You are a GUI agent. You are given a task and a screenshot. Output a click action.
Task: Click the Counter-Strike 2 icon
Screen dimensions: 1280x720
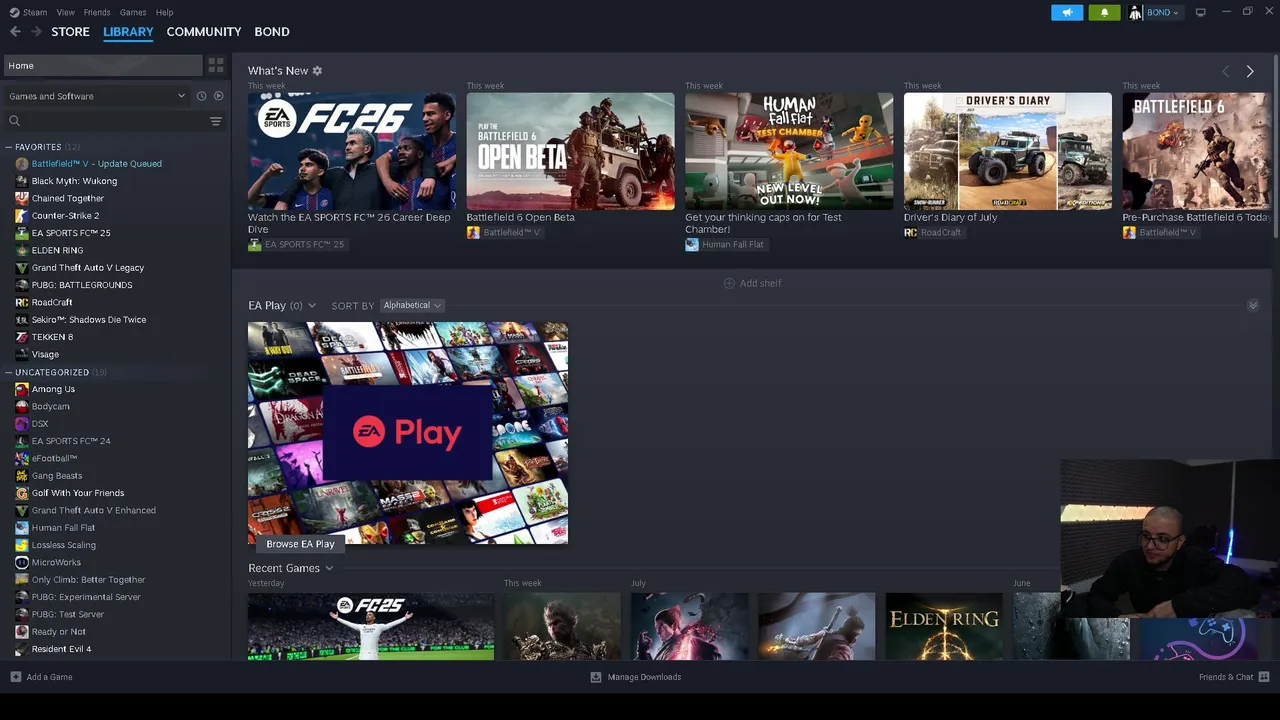pos(22,216)
